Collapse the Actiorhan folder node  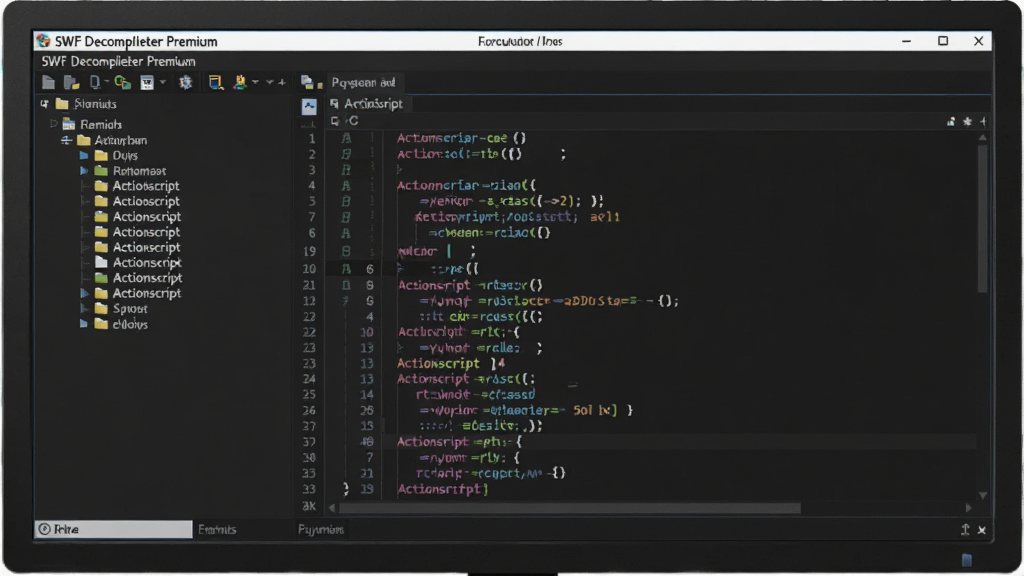67,140
